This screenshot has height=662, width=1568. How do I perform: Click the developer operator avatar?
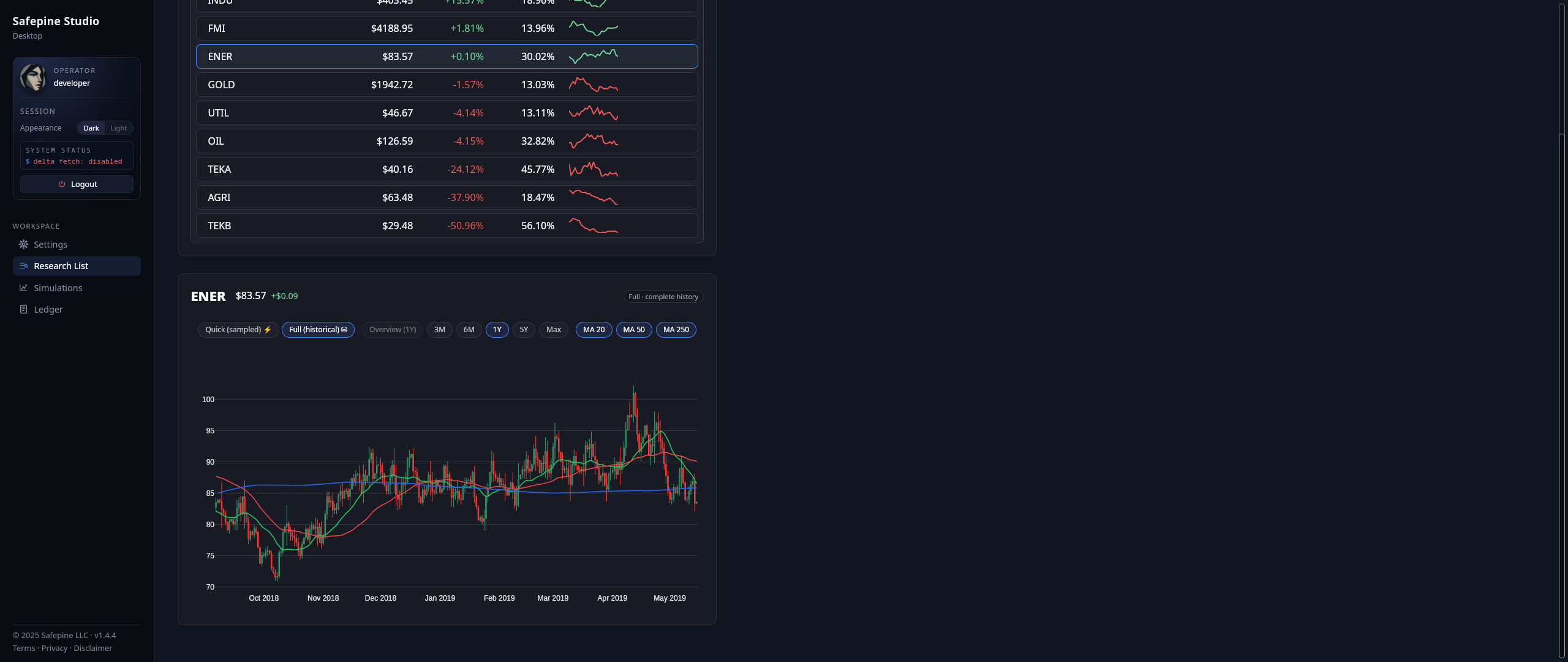(34, 78)
